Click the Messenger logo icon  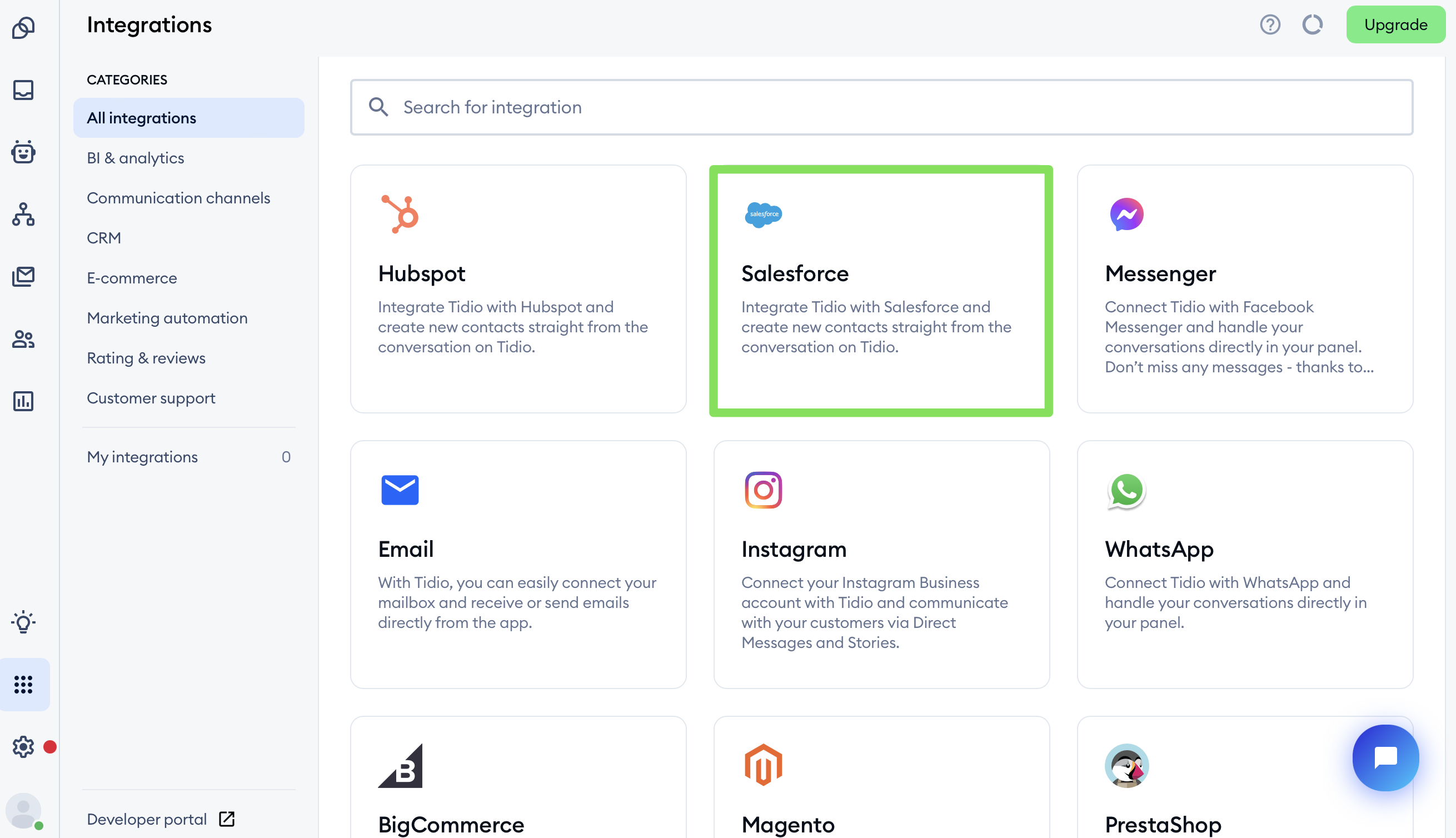coord(1126,214)
